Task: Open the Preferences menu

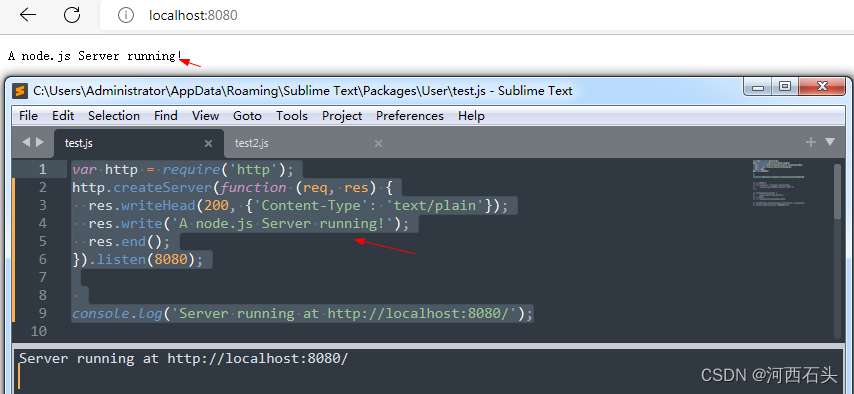Action: click(410, 116)
